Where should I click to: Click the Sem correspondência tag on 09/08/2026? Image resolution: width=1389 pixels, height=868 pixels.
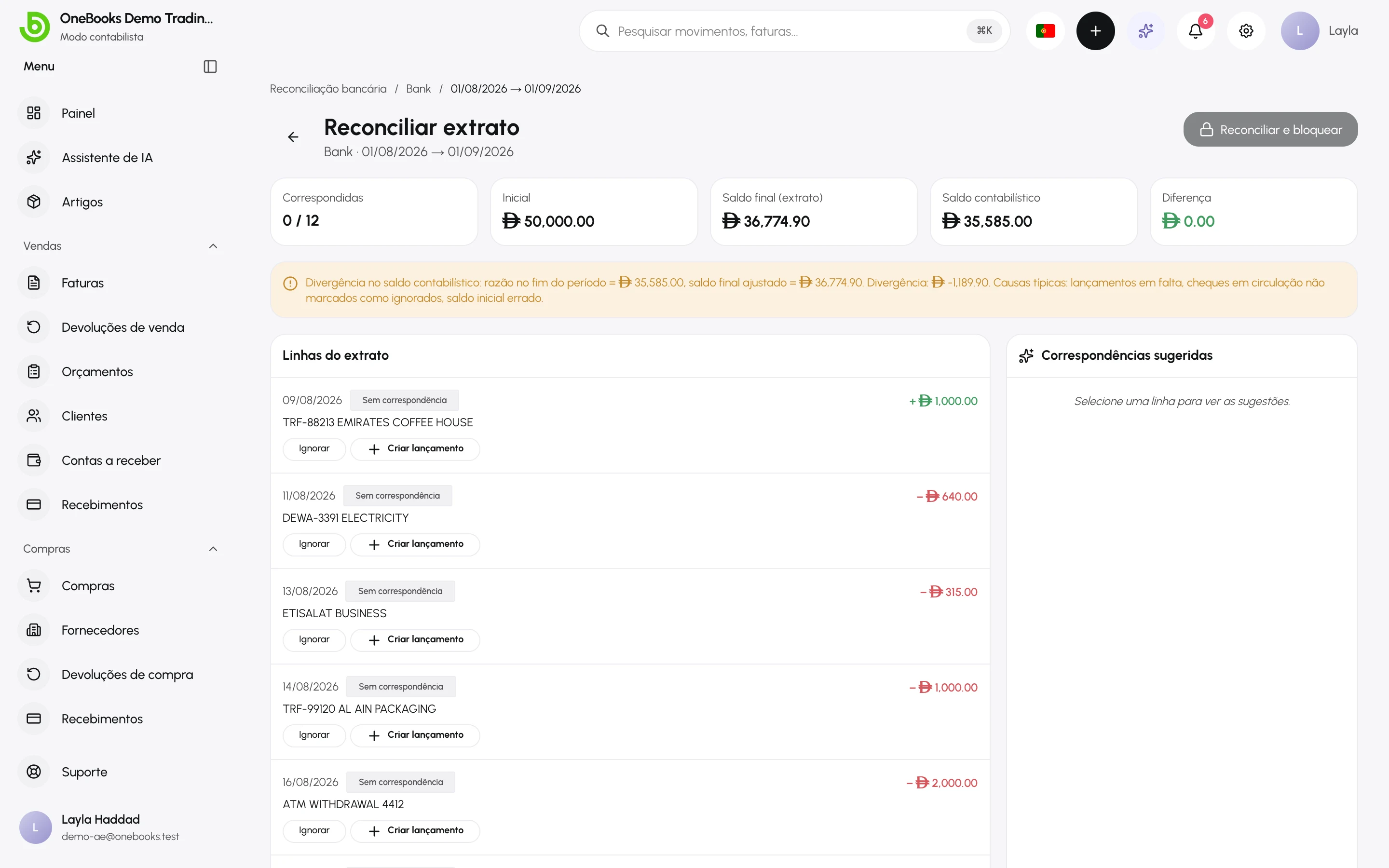click(404, 400)
